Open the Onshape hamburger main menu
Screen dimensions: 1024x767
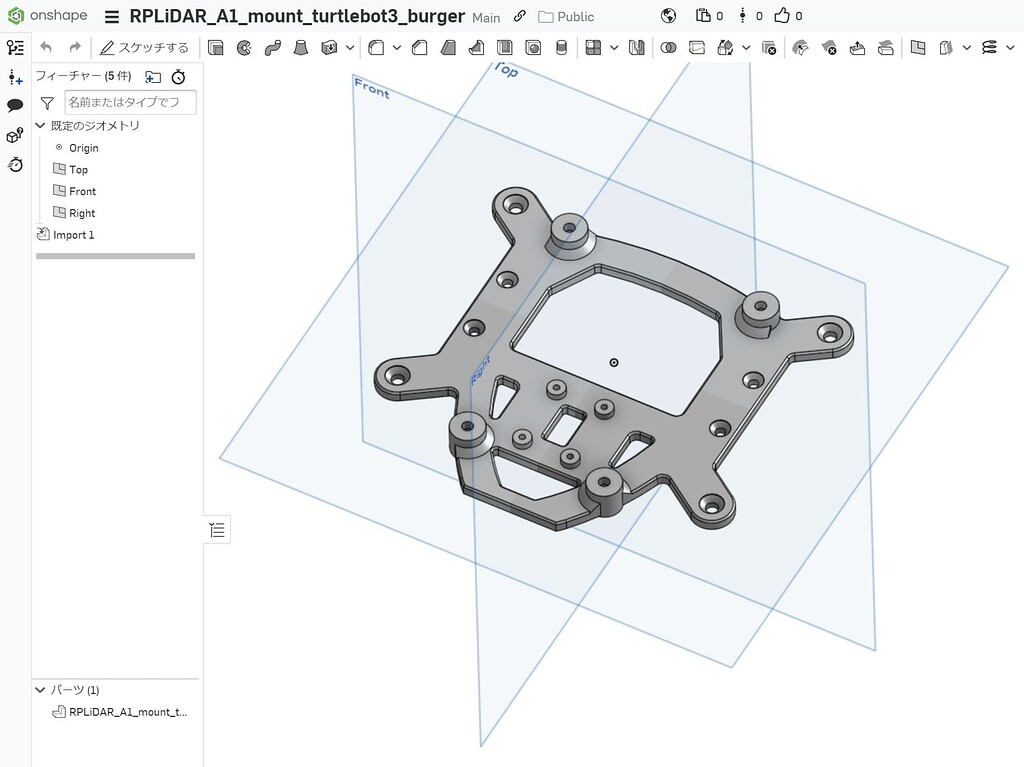[x=112, y=17]
